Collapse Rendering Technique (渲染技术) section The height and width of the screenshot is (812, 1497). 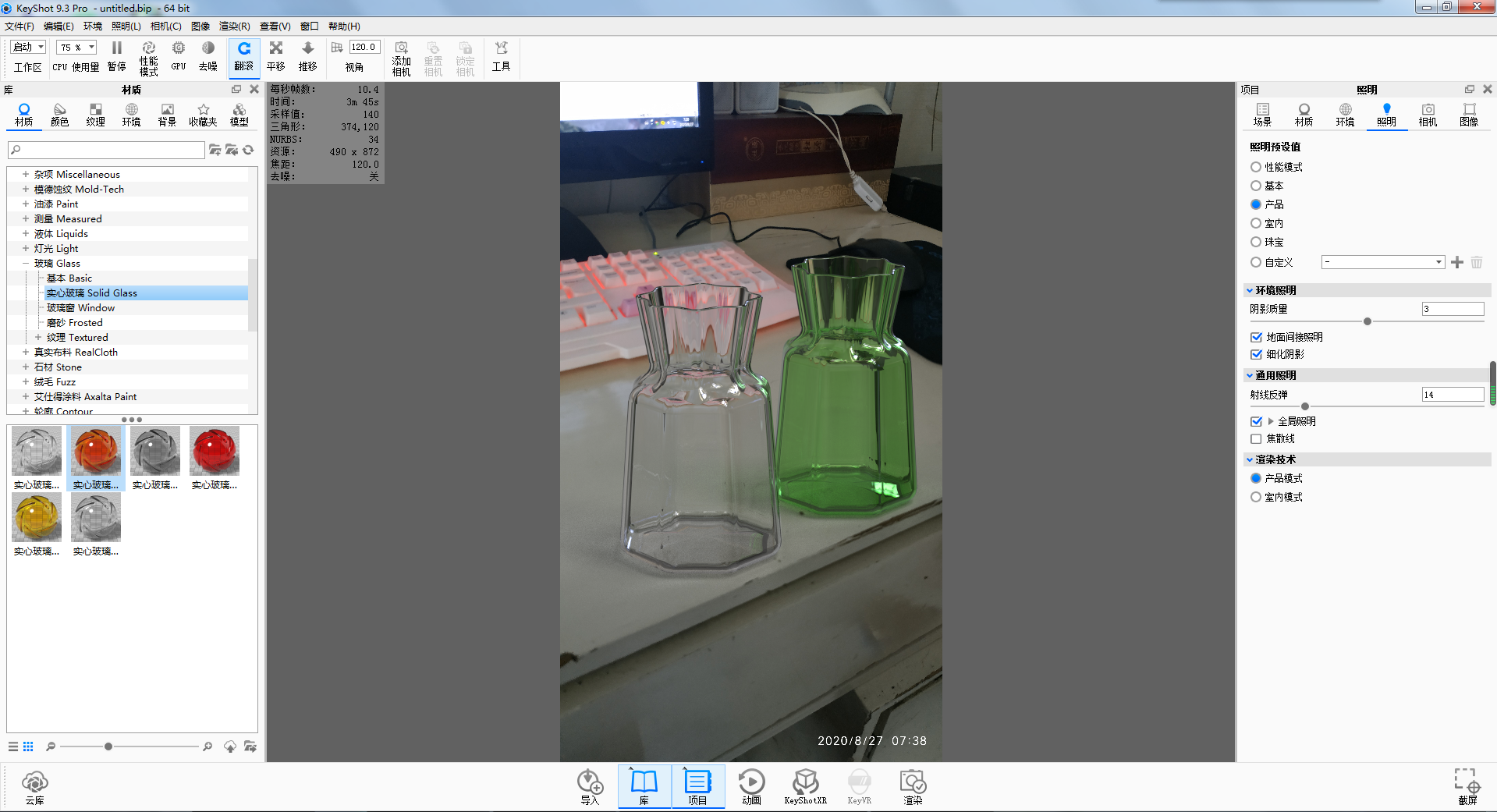coord(1250,459)
